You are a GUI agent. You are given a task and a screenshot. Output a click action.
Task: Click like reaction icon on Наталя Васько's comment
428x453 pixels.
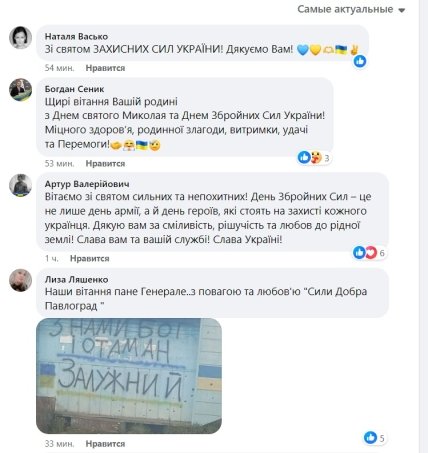point(360,61)
